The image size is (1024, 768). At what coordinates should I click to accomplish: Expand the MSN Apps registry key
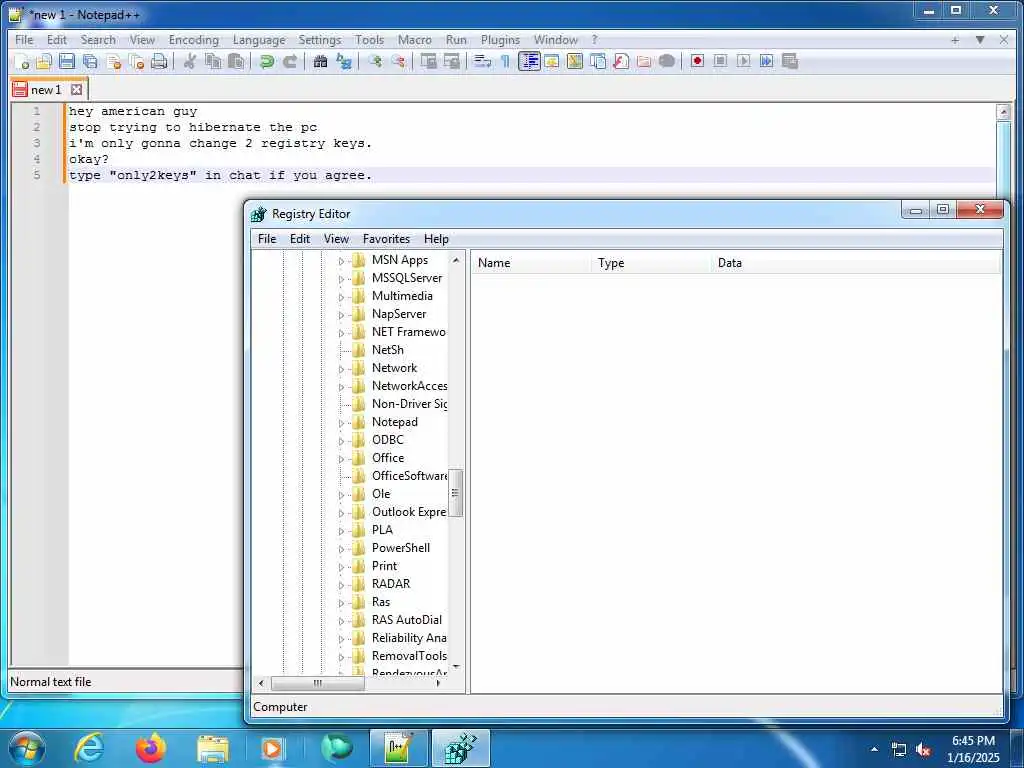click(x=341, y=261)
